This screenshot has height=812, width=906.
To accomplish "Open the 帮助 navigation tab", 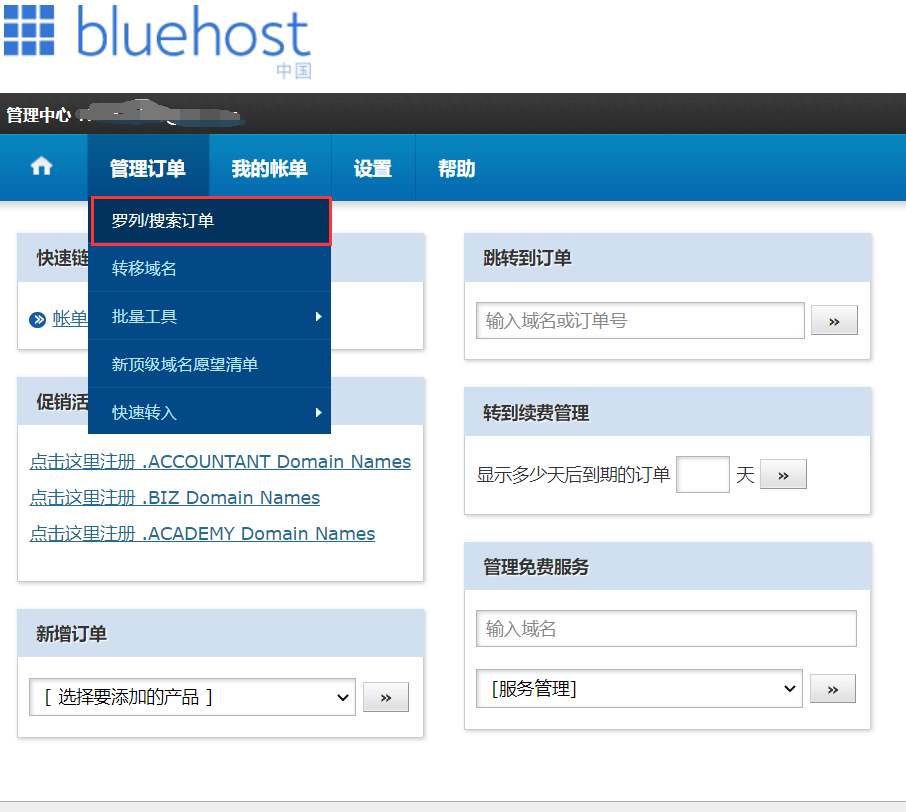I will 456,169.
